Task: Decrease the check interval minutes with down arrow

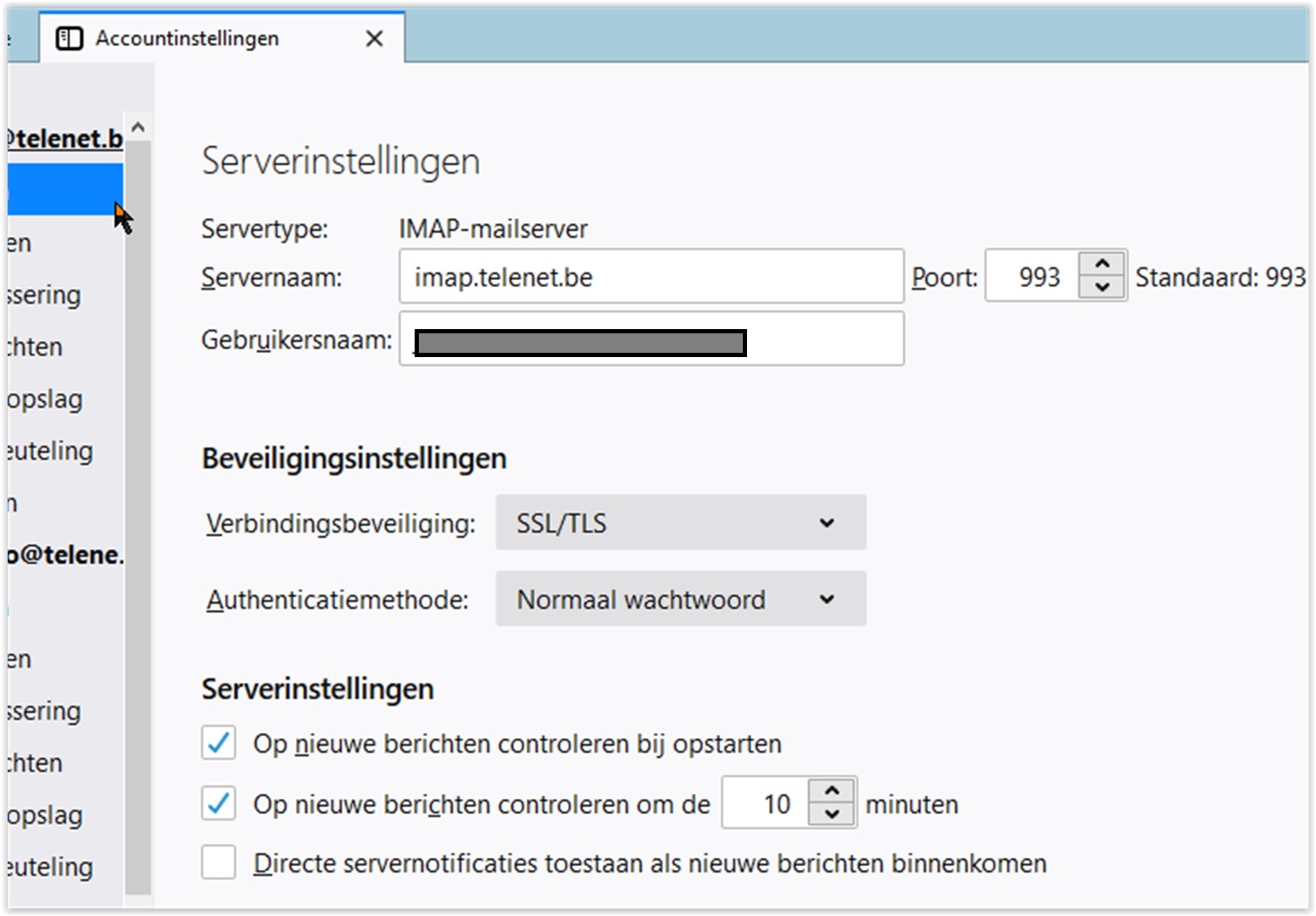Action: tap(832, 814)
